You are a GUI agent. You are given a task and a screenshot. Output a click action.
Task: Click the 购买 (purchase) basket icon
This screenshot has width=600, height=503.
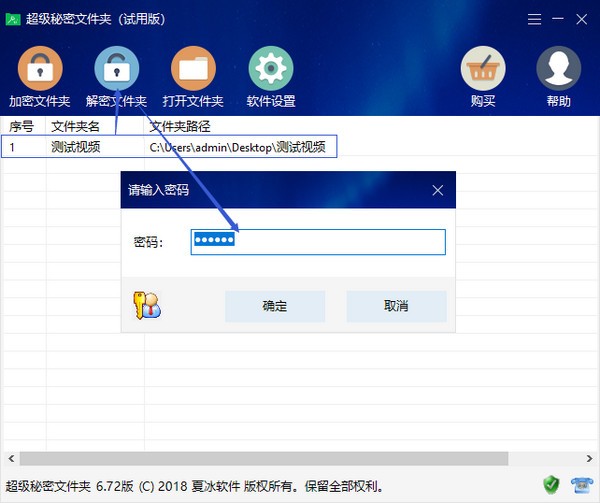coord(482,70)
